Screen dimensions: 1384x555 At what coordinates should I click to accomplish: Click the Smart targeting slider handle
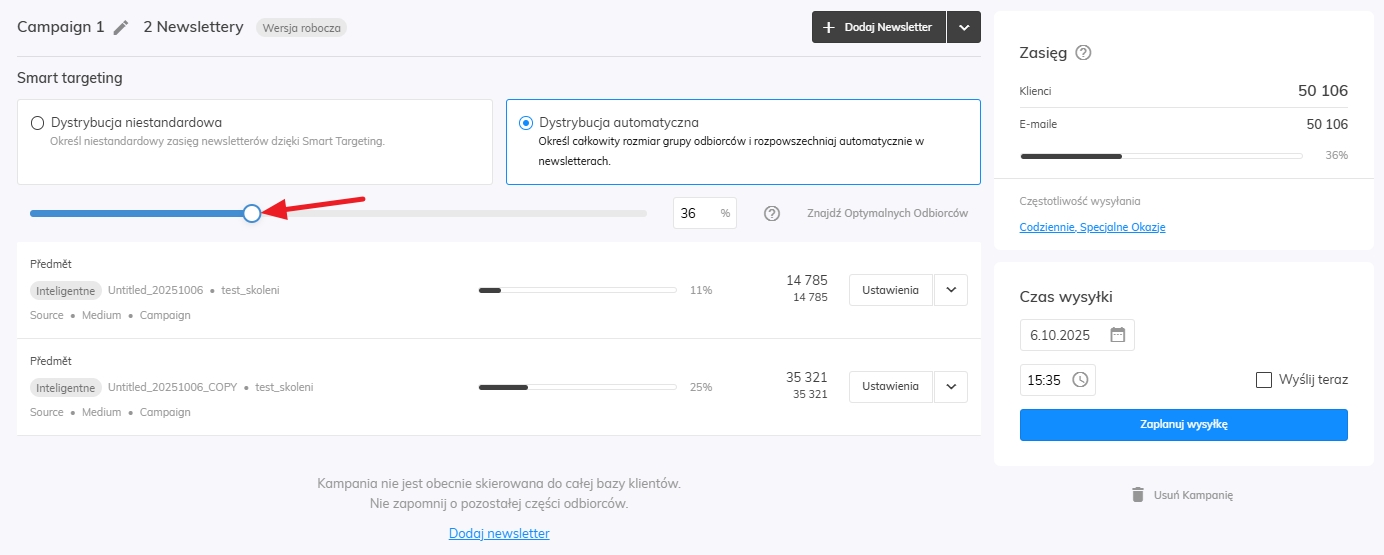pyautogui.click(x=252, y=213)
